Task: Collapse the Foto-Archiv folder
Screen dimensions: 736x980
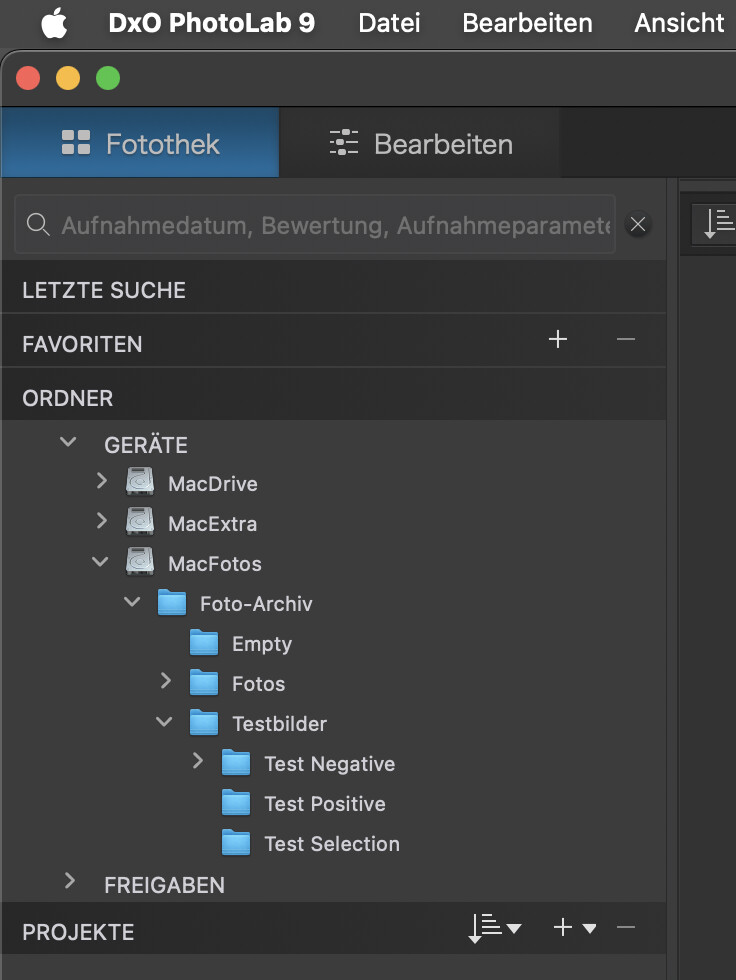Action: pyautogui.click(x=132, y=602)
